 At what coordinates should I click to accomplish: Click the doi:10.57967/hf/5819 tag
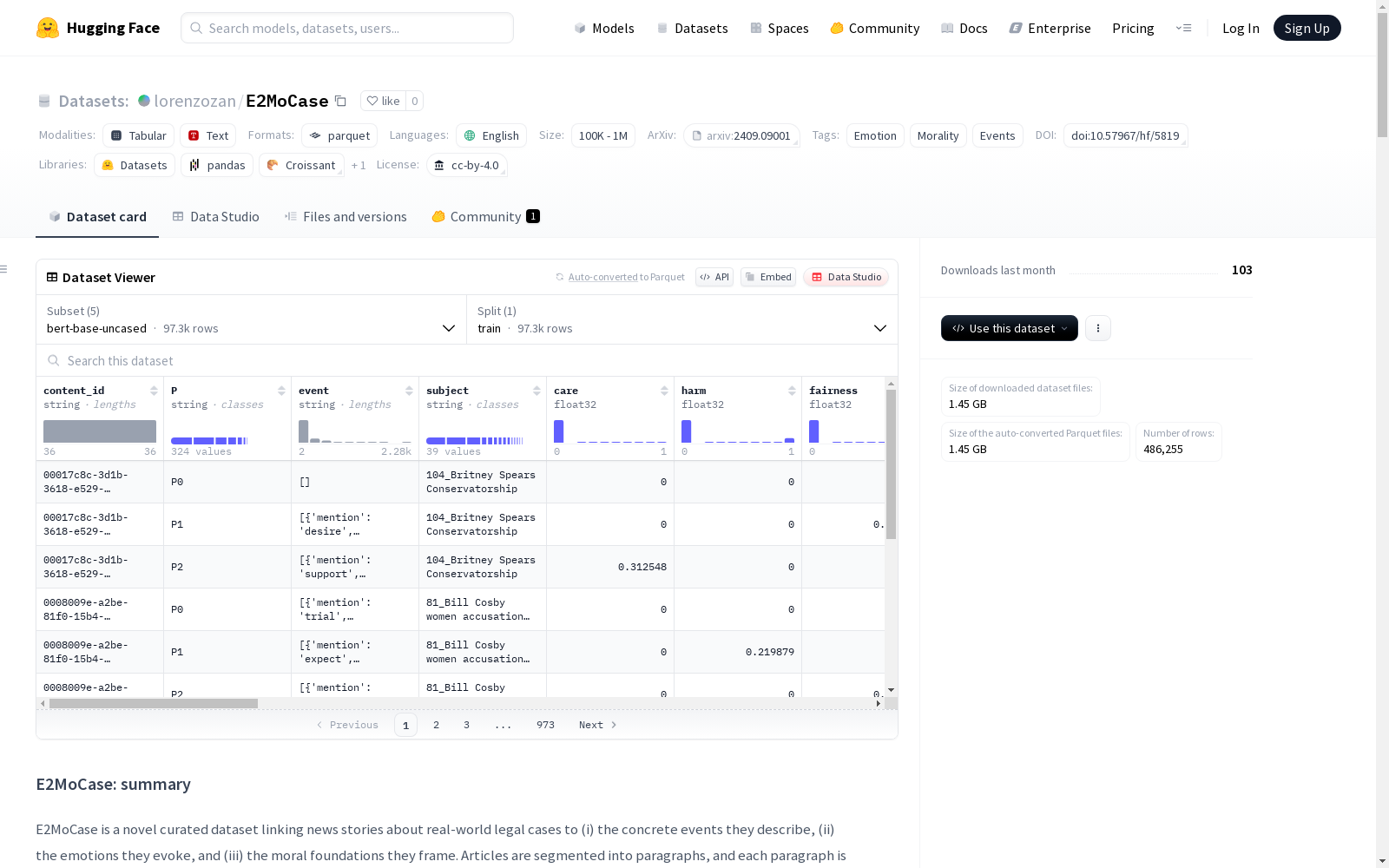click(1125, 135)
